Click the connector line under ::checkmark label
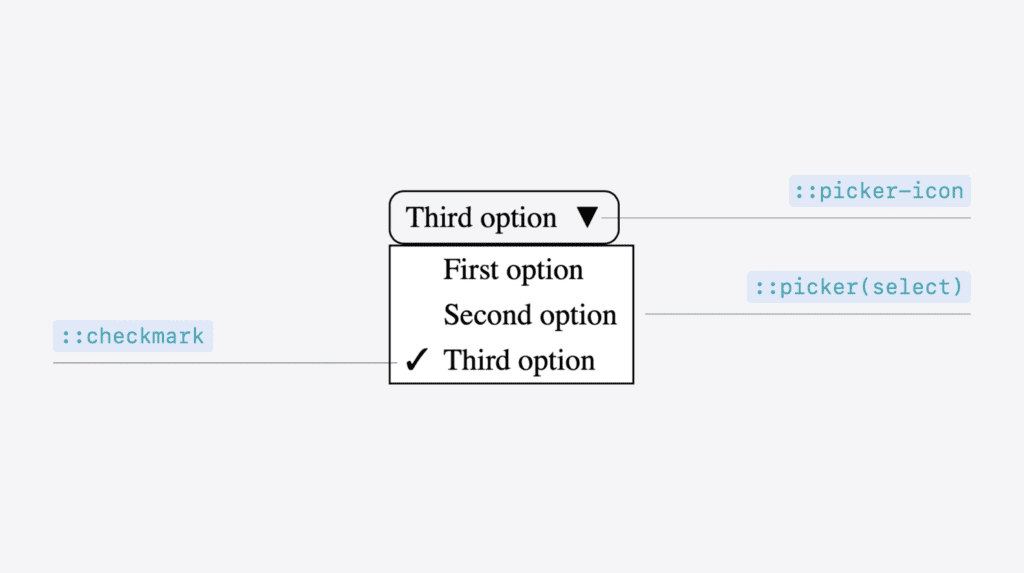Screen dimensions: 1024x573 point(225,363)
